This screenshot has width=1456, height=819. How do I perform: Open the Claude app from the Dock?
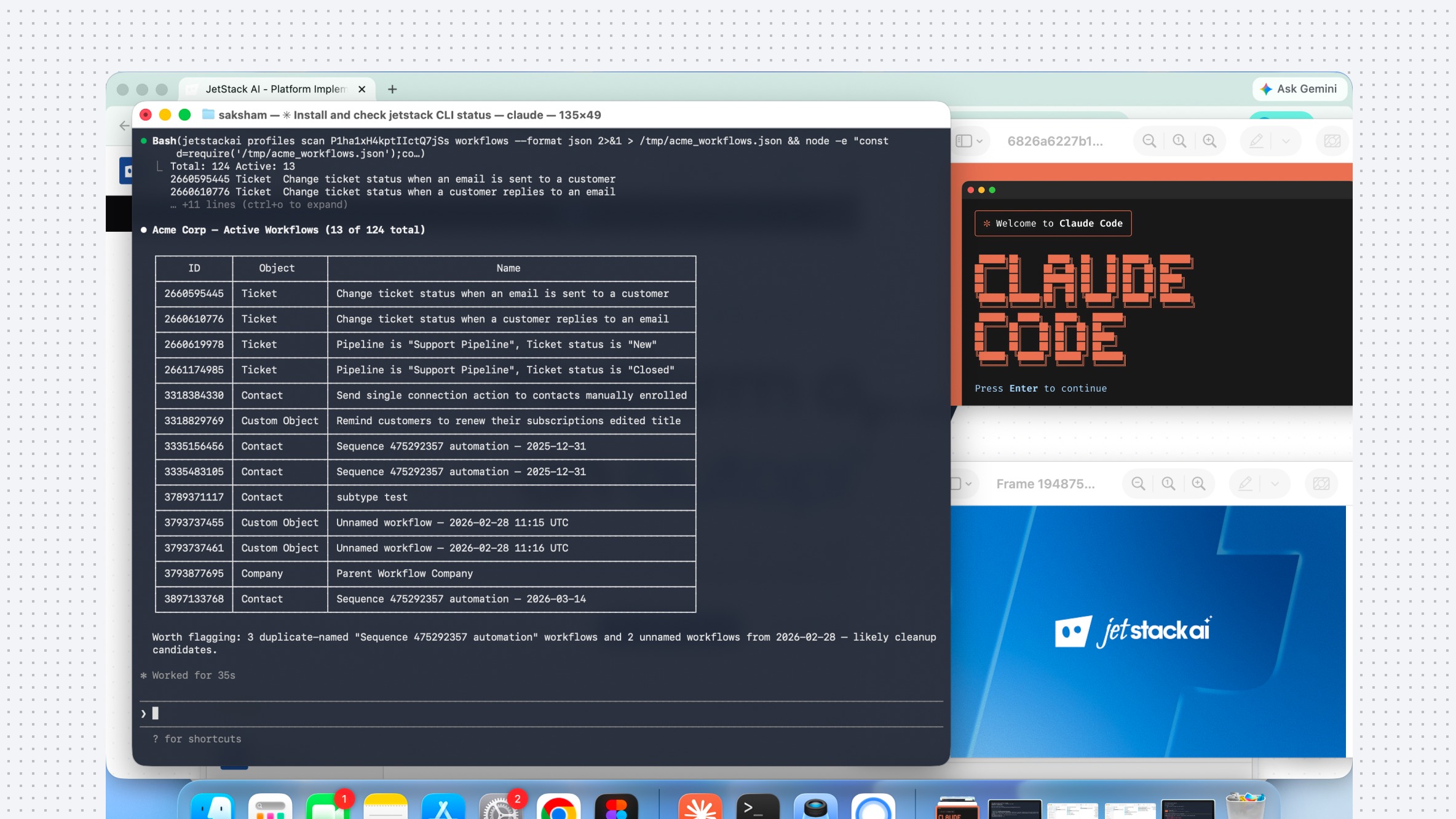tap(700, 806)
